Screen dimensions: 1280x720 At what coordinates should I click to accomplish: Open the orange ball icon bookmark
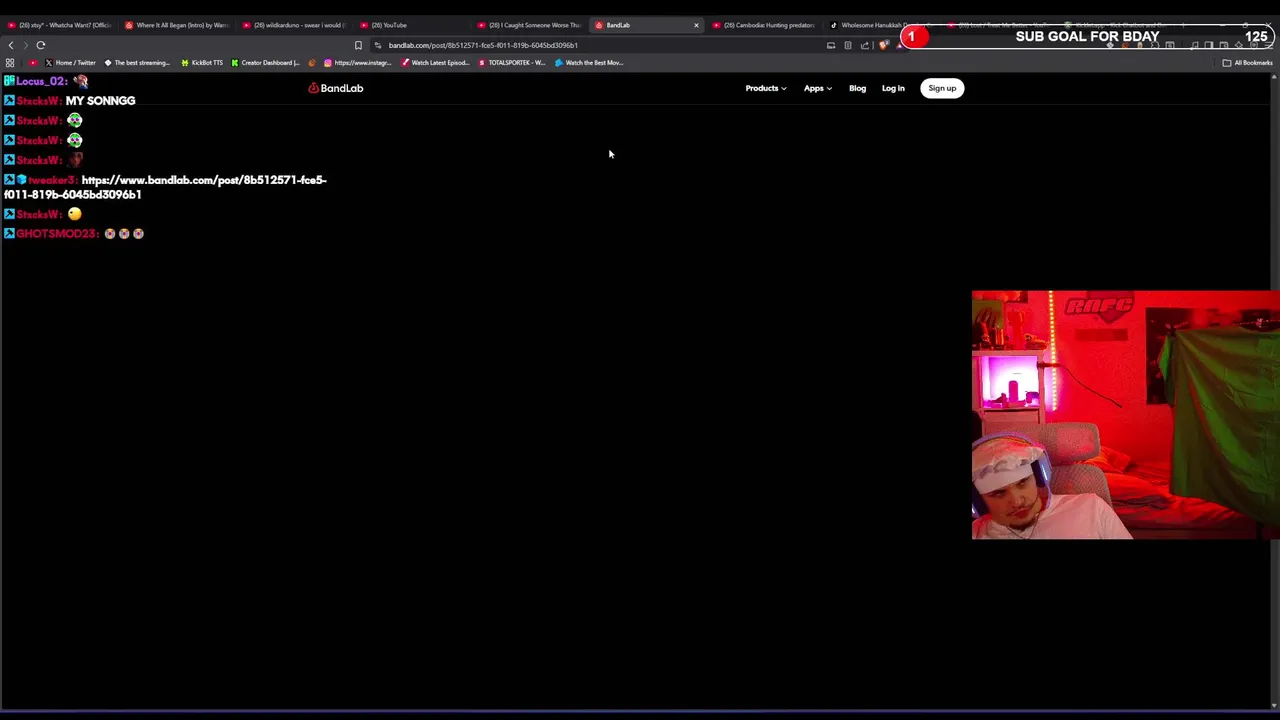coord(314,63)
